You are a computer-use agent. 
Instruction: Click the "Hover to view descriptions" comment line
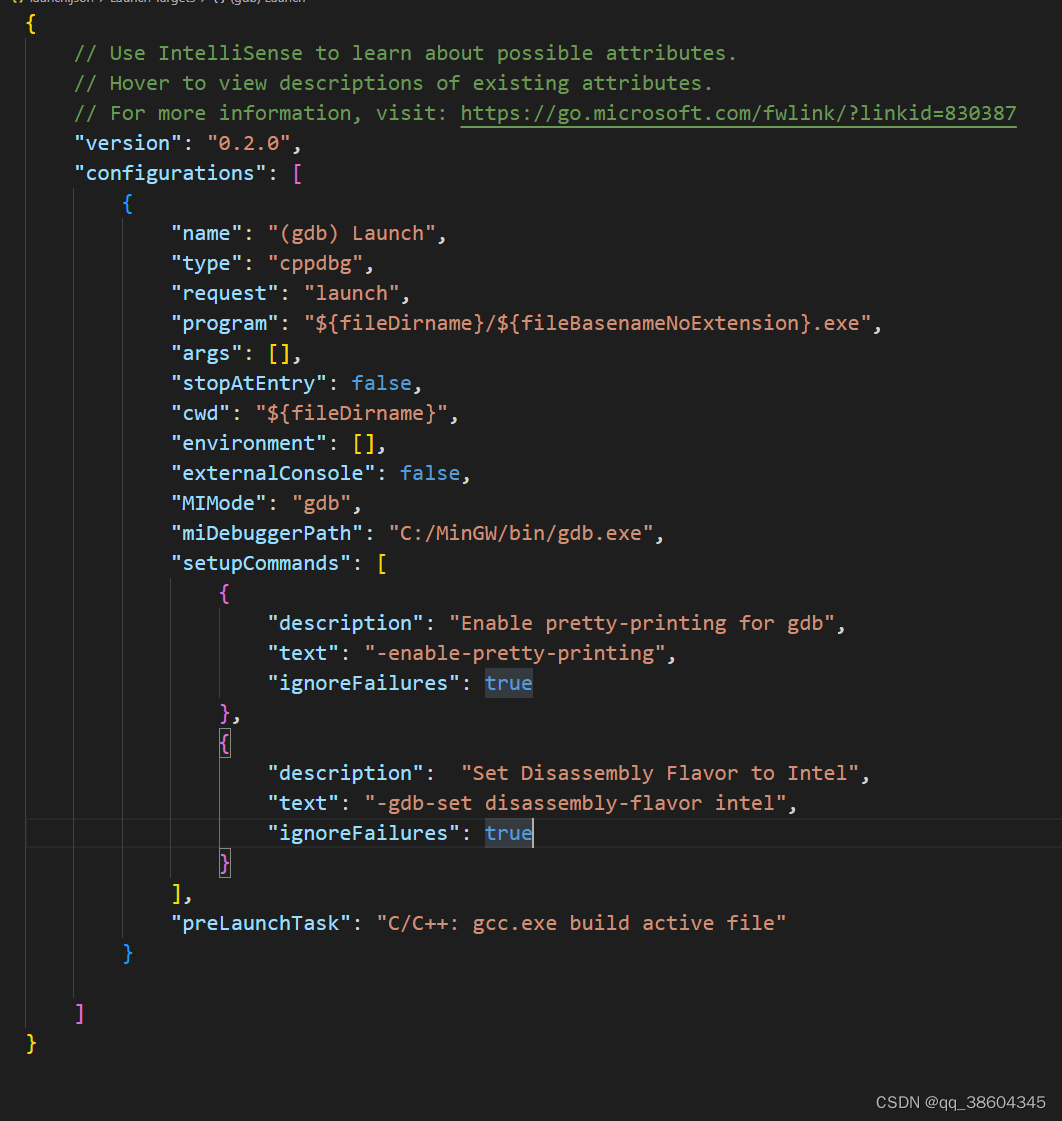click(x=393, y=84)
